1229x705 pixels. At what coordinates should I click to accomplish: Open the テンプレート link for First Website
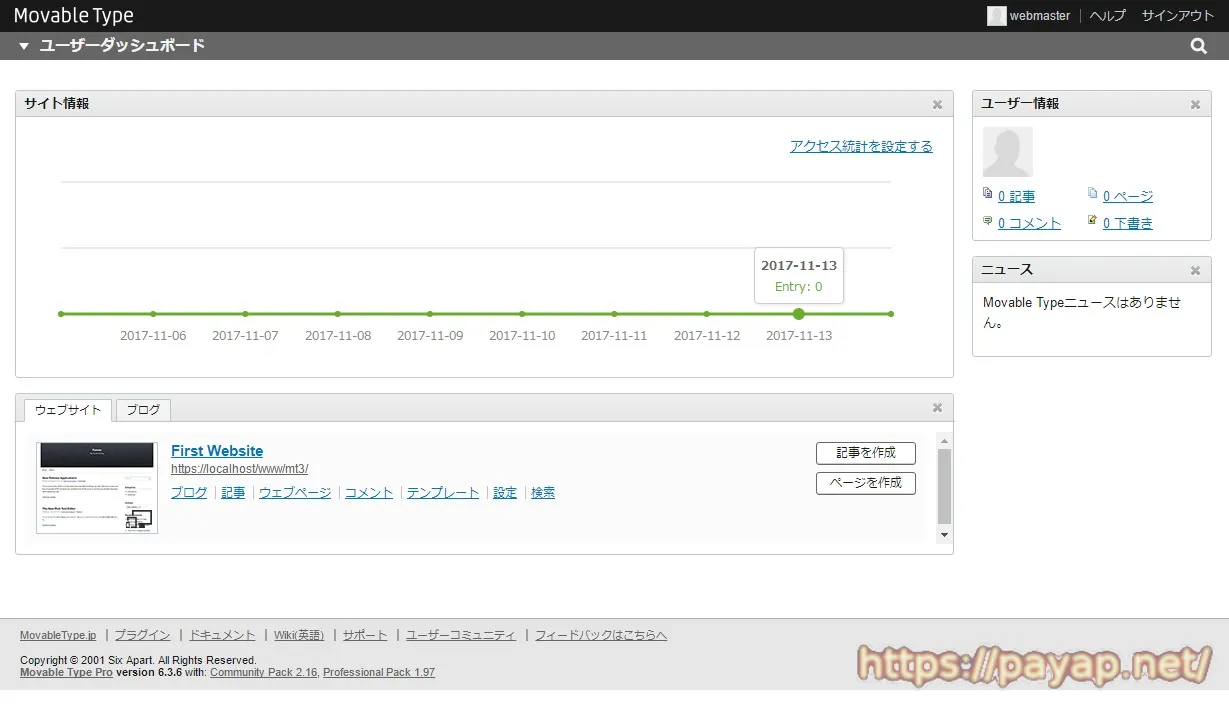click(442, 493)
